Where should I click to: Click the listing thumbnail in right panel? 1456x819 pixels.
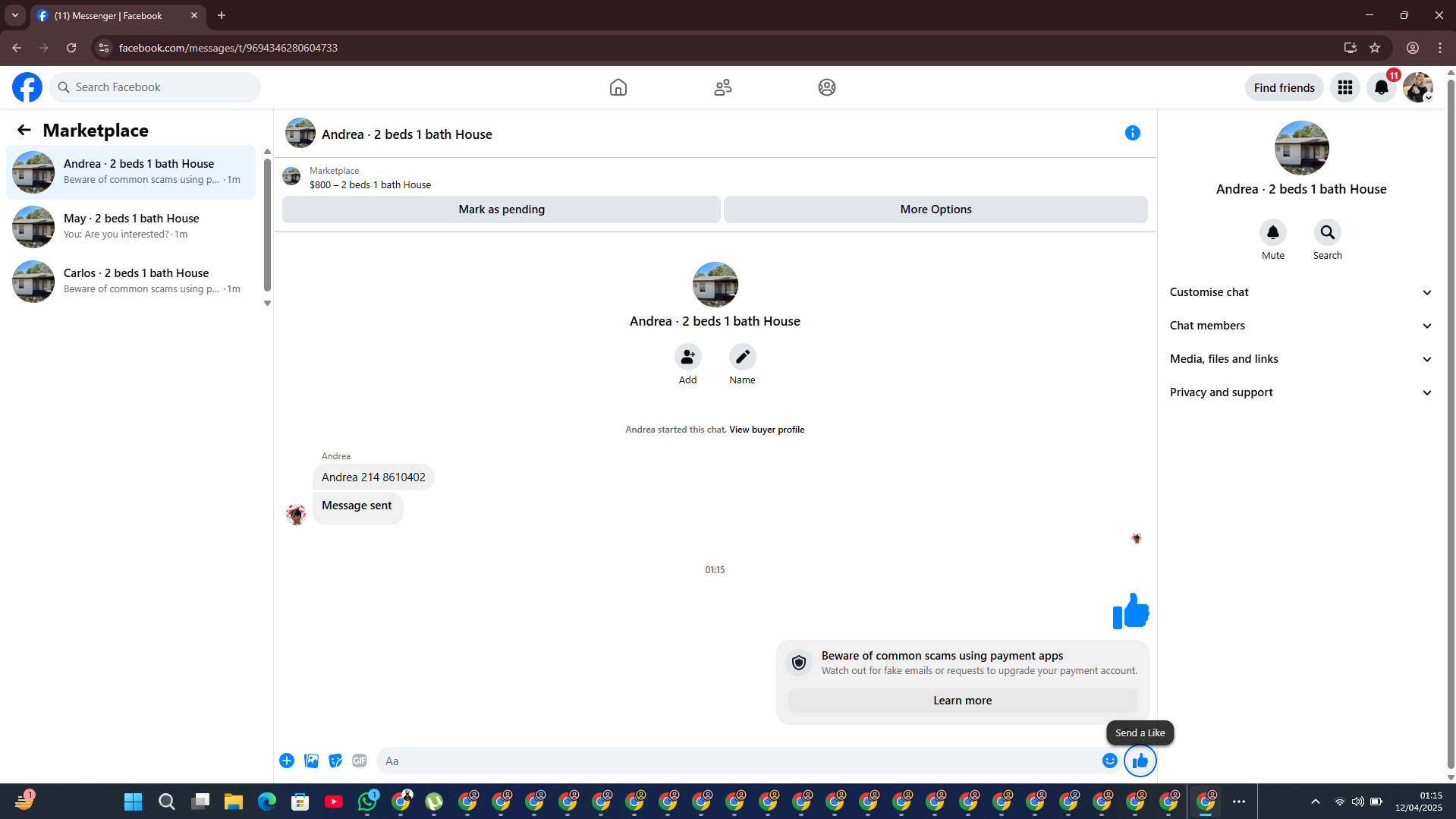(x=1301, y=148)
